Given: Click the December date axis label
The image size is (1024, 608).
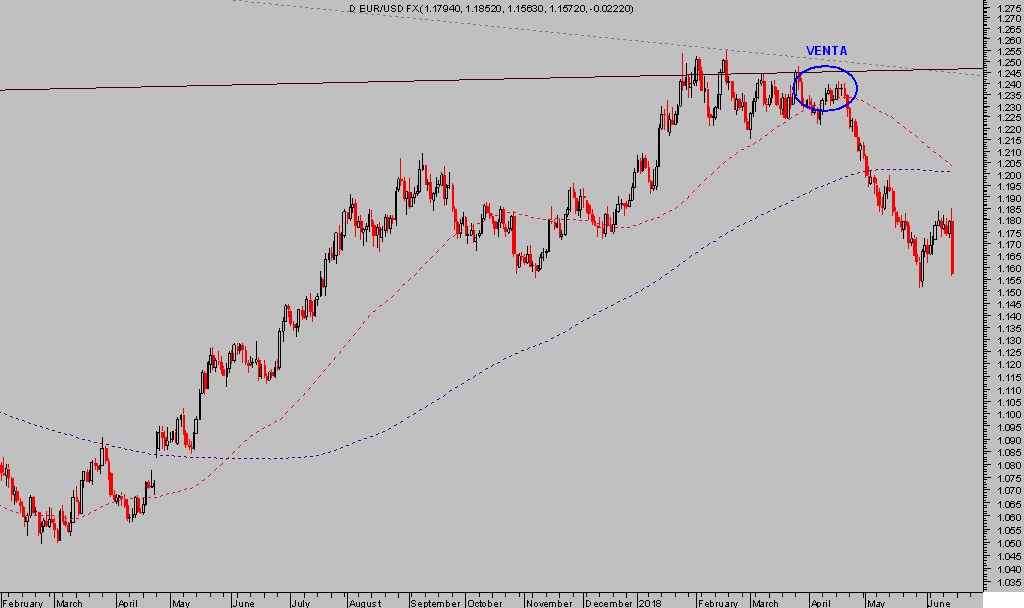Looking at the screenshot, I should (x=609, y=603).
